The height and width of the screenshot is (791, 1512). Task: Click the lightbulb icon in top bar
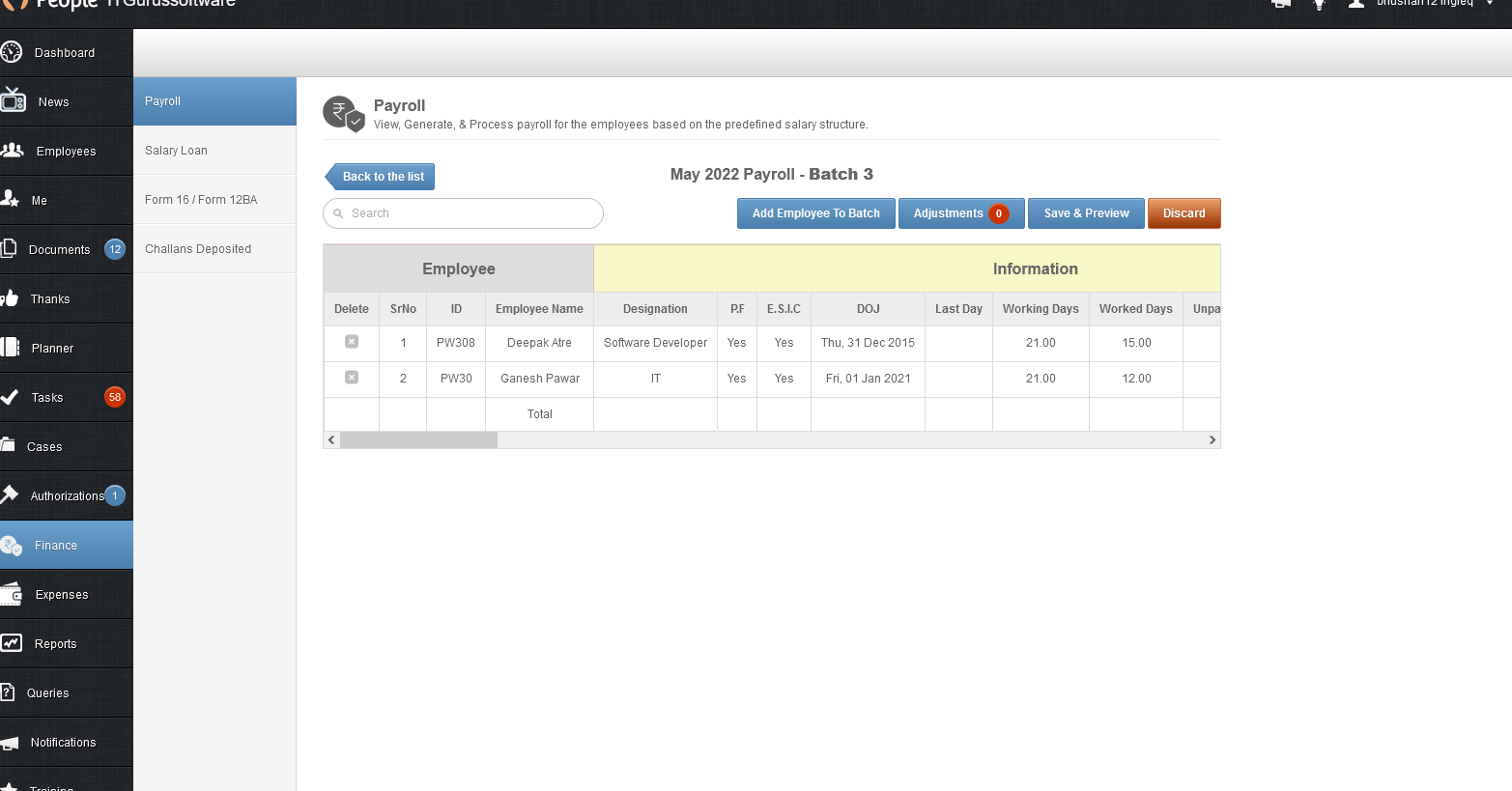point(1319,5)
